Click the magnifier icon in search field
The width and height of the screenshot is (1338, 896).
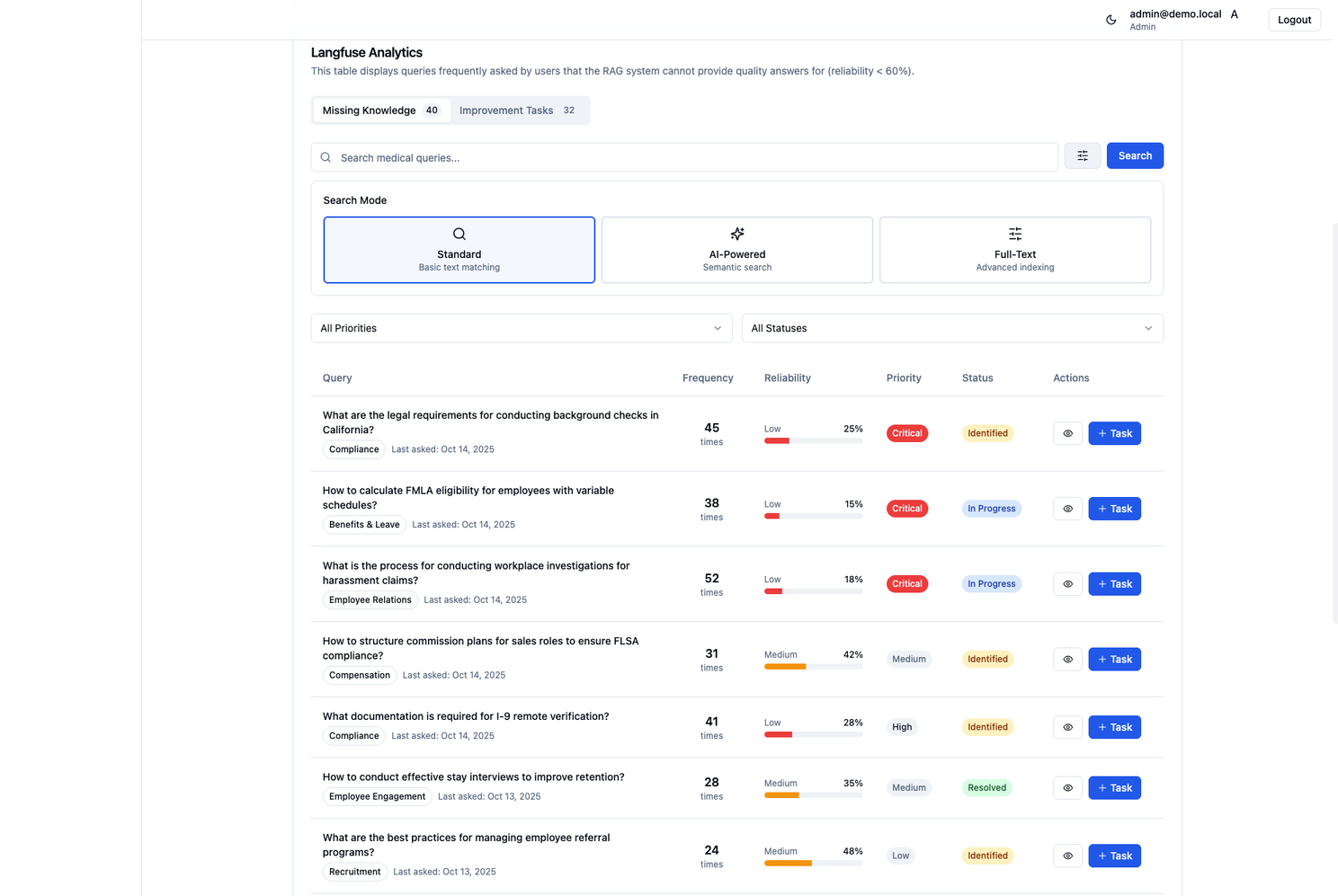click(x=326, y=157)
